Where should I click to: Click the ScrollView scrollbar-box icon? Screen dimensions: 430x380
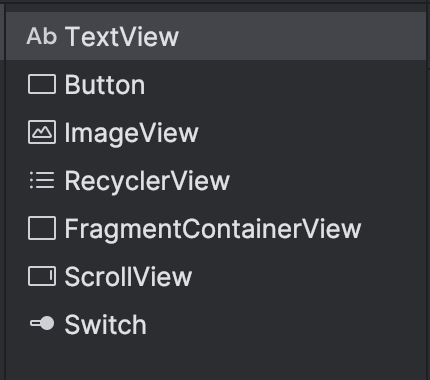[42, 276]
